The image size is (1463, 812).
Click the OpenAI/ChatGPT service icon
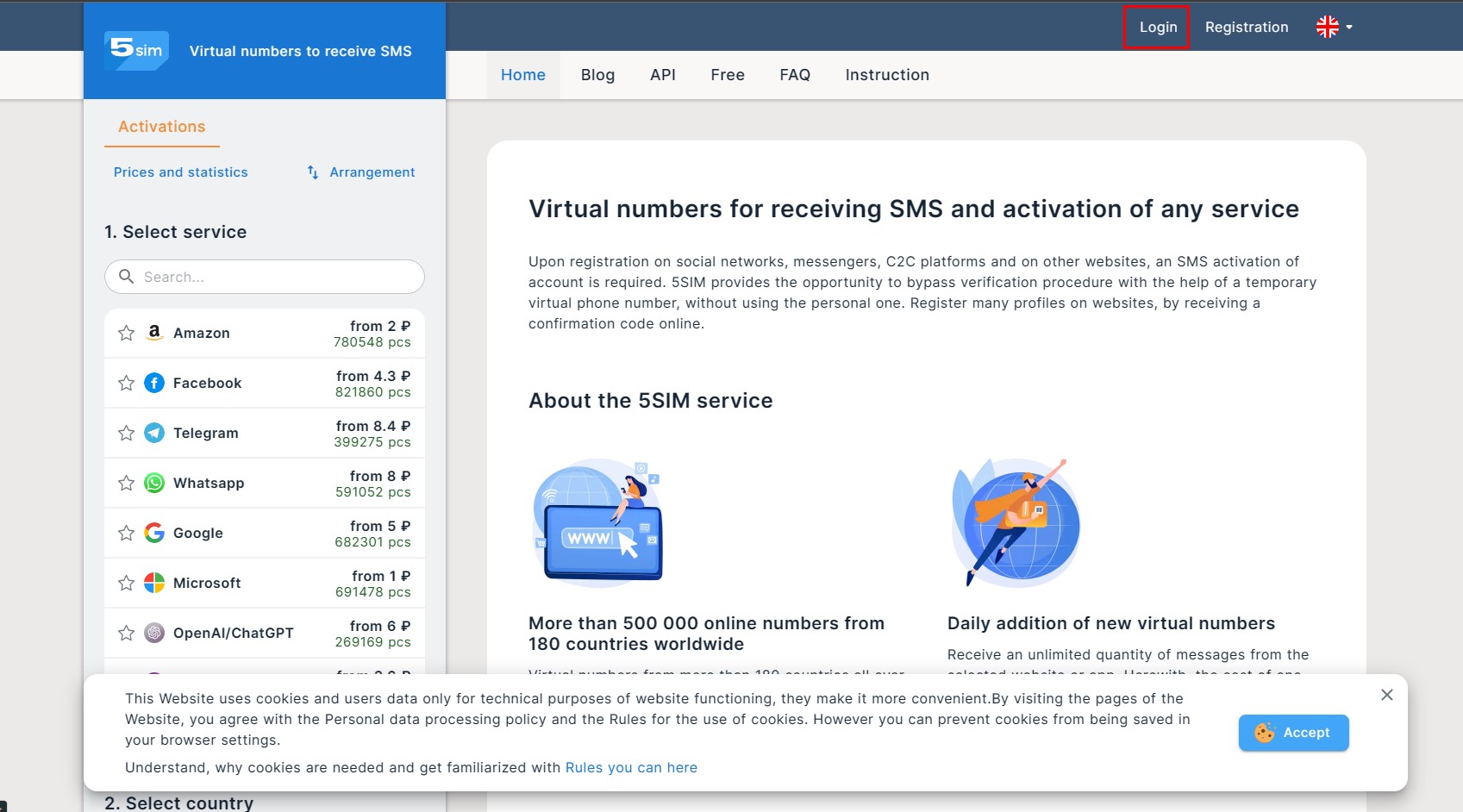click(x=154, y=633)
